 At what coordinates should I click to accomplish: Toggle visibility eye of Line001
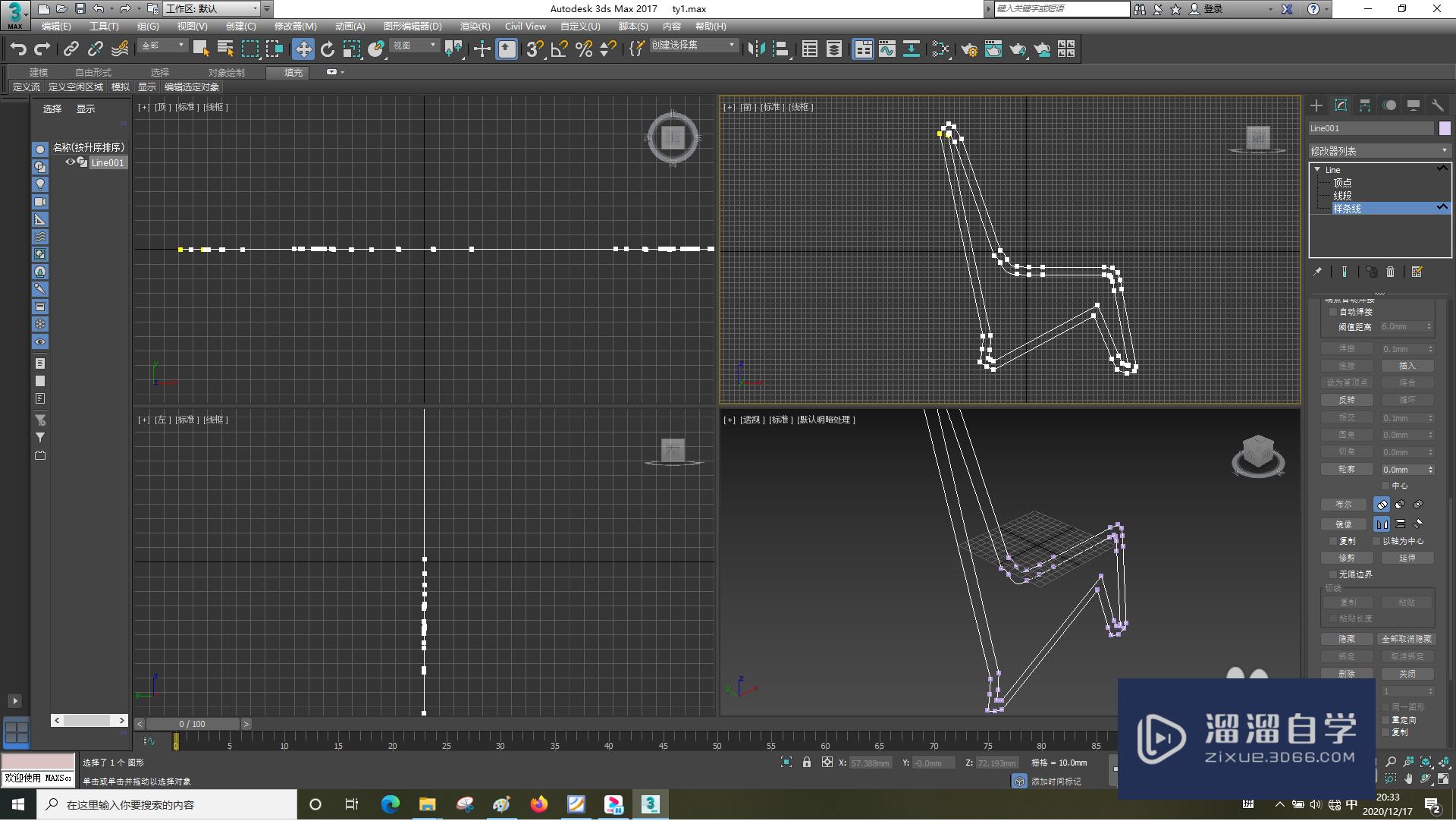pyautogui.click(x=71, y=162)
